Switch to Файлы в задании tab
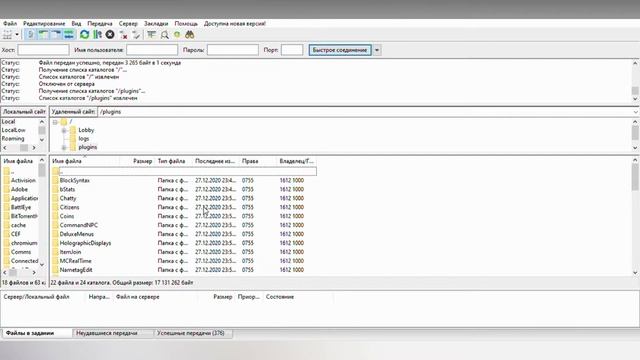 click(x=37, y=333)
